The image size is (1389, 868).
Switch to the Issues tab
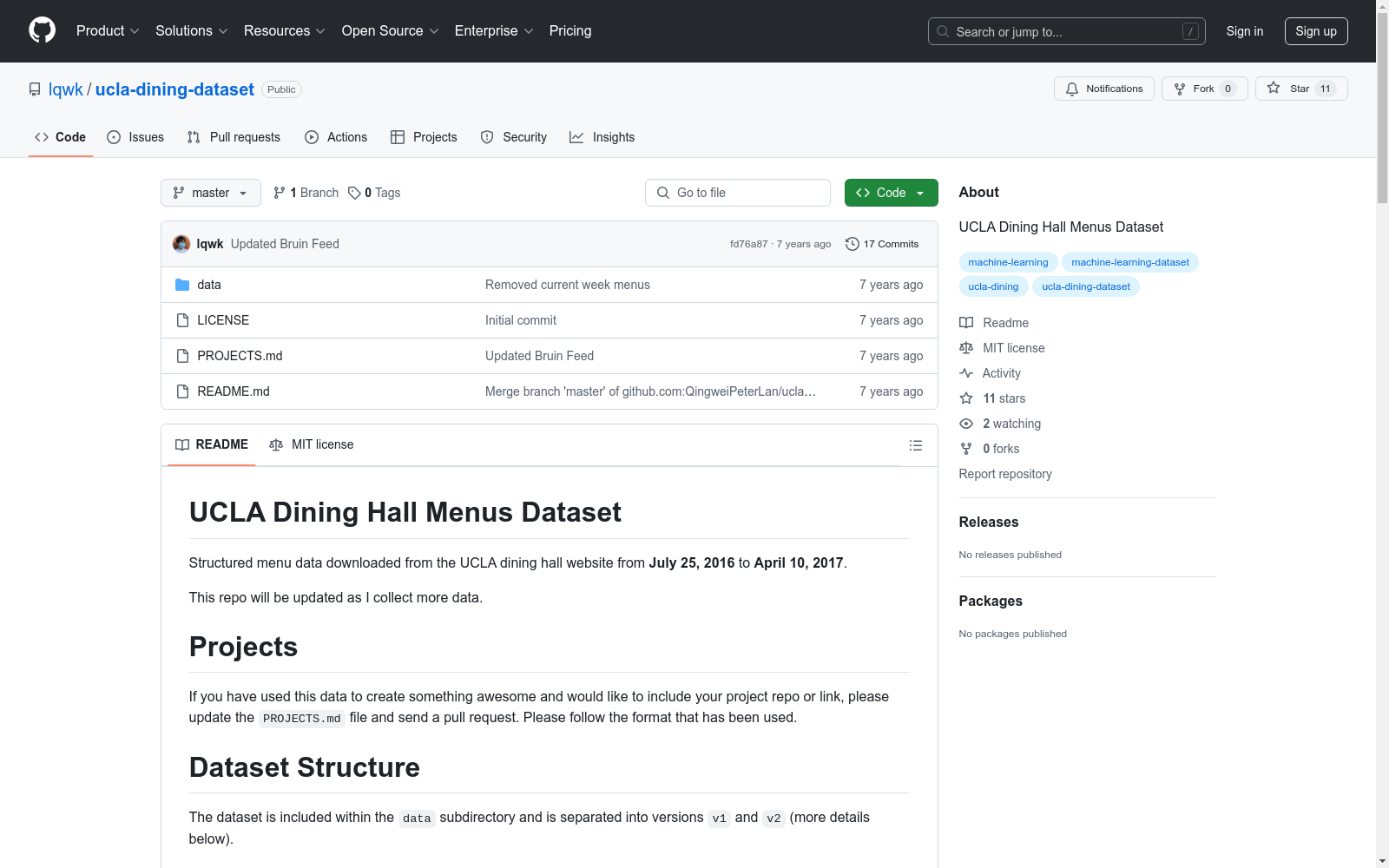click(x=135, y=137)
